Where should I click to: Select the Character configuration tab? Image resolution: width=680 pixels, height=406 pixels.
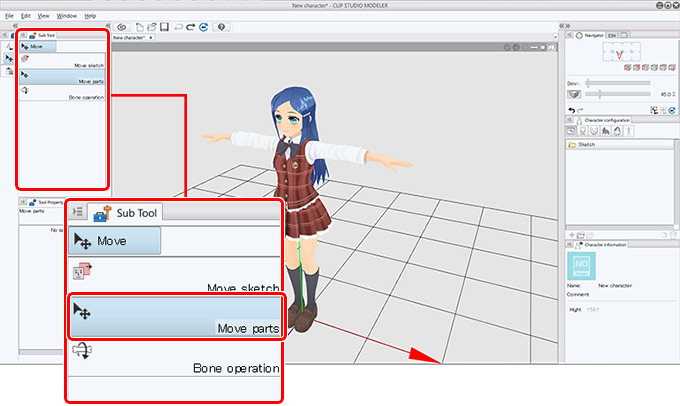(x=603, y=120)
